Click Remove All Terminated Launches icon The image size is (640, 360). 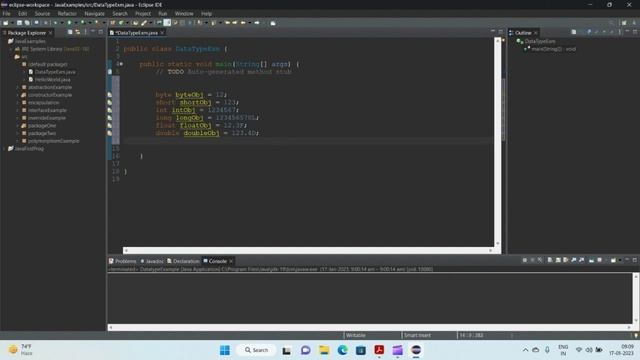coord(540,260)
